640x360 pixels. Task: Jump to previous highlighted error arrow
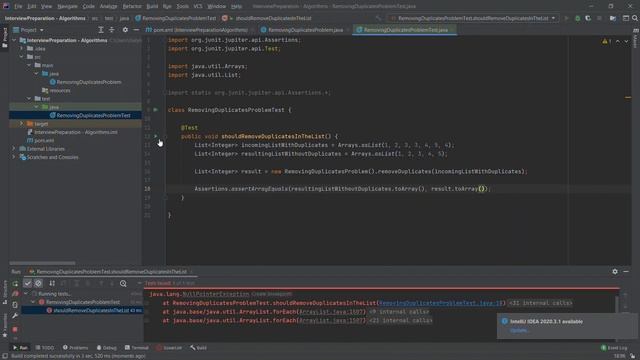(618, 41)
